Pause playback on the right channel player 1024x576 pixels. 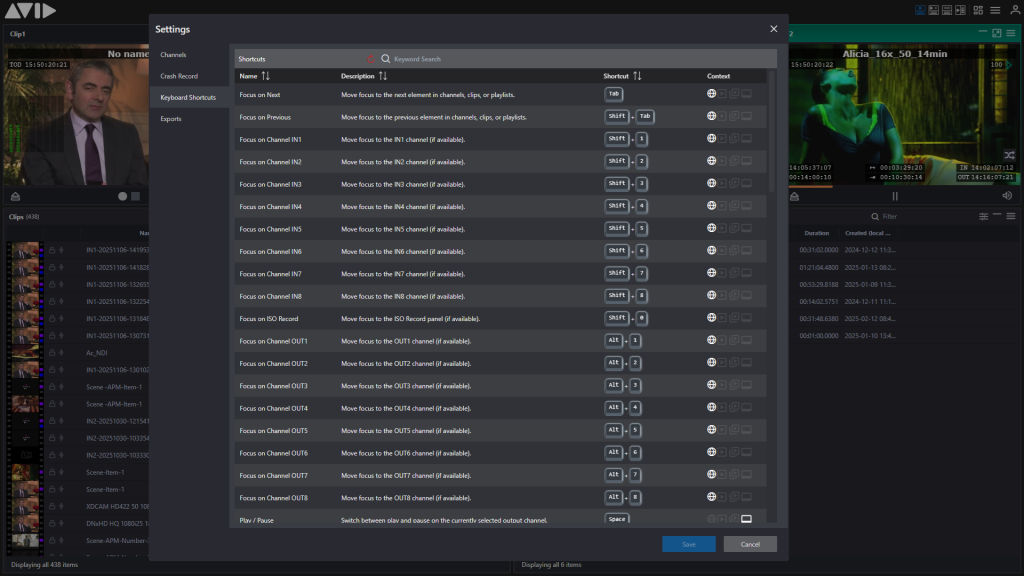pos(895,196)
